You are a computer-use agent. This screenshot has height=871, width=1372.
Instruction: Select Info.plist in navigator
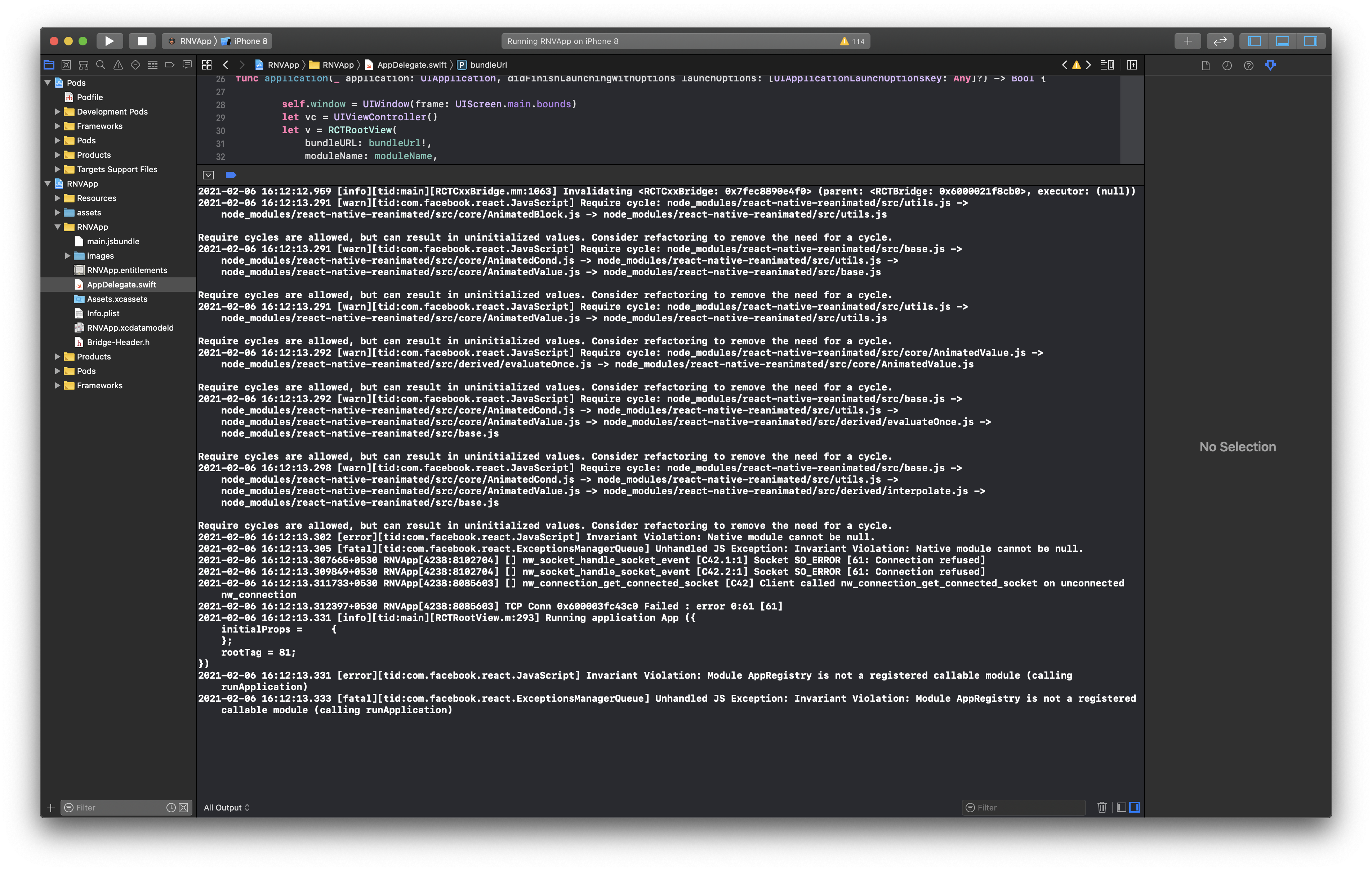point(103,313)
